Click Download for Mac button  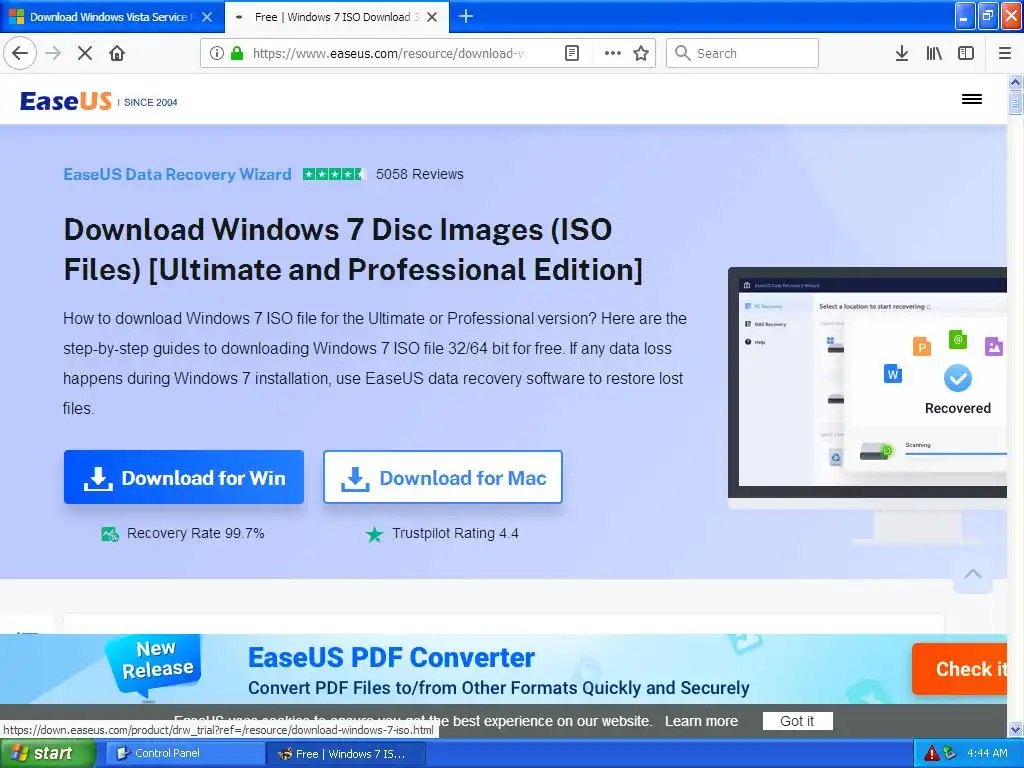point(443,477)
